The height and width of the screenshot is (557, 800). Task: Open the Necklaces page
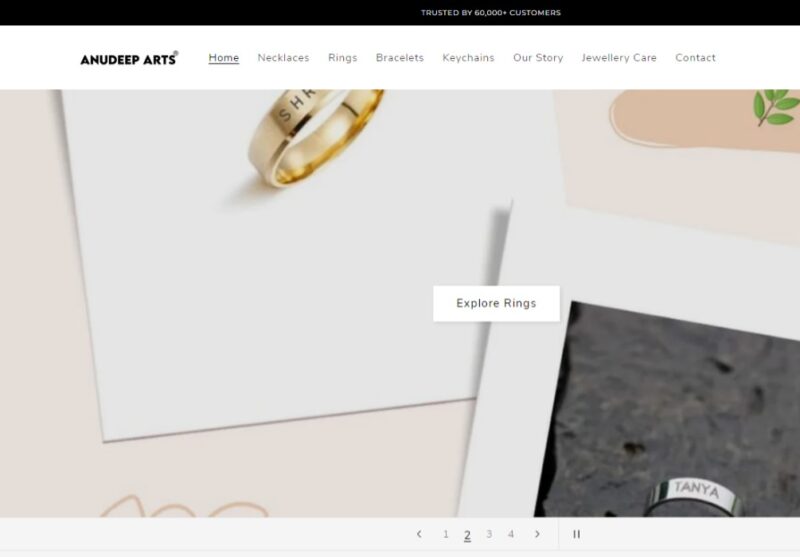pos(283,58)
